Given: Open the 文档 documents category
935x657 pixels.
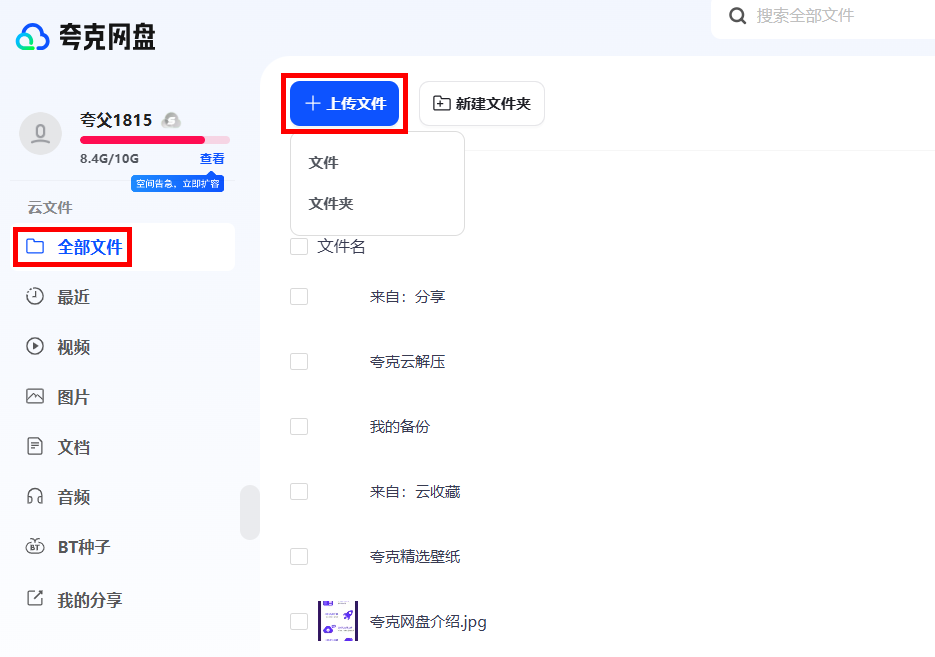Looking at the screenshot, I should coord(73,447).
